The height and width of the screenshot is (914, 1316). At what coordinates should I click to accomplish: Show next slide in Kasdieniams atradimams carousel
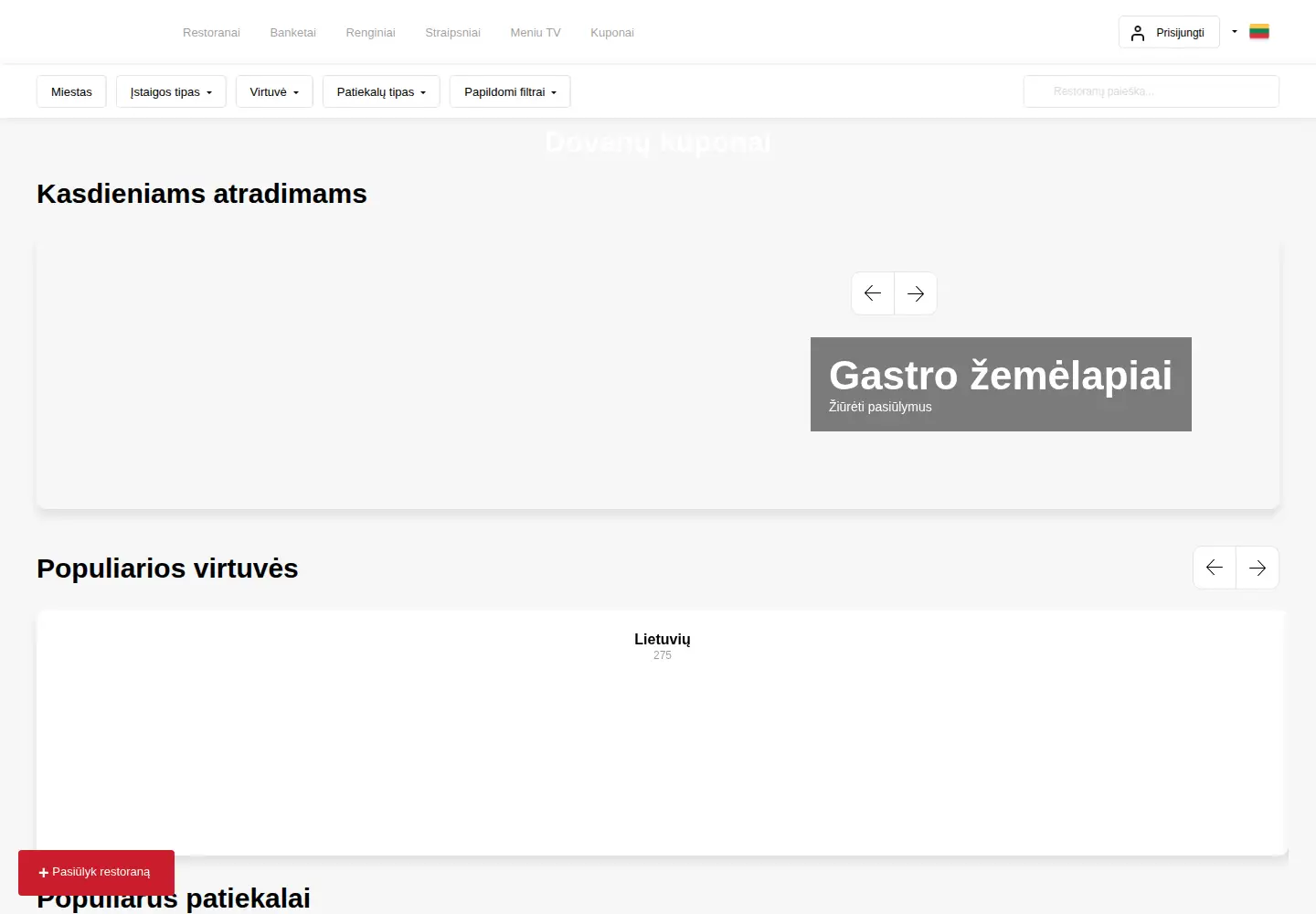tap(916, 293)
